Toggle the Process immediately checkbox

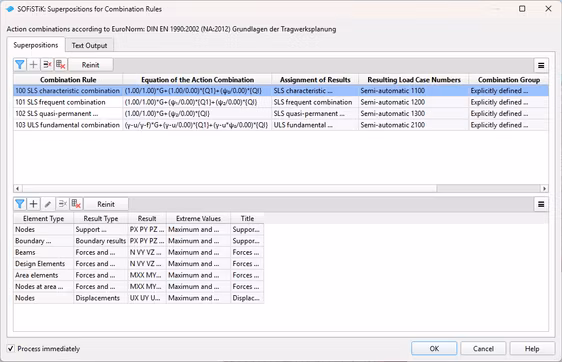pos(11,348)
